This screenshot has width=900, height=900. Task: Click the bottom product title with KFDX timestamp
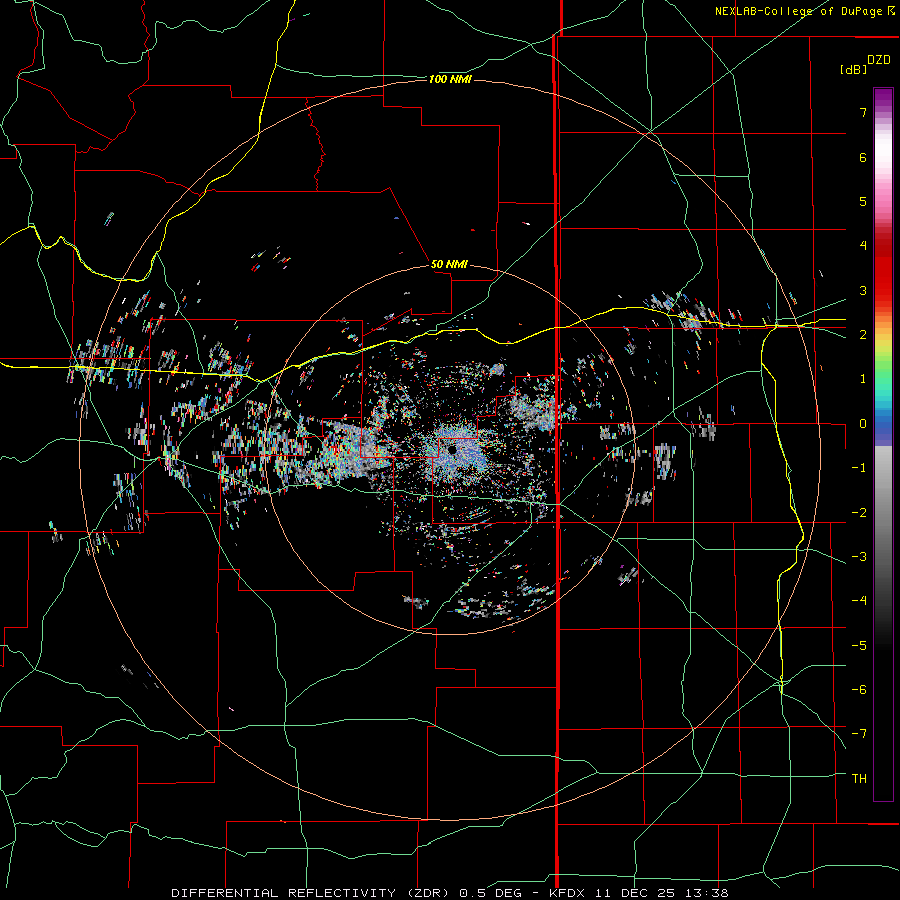click(x=450, y=893)
